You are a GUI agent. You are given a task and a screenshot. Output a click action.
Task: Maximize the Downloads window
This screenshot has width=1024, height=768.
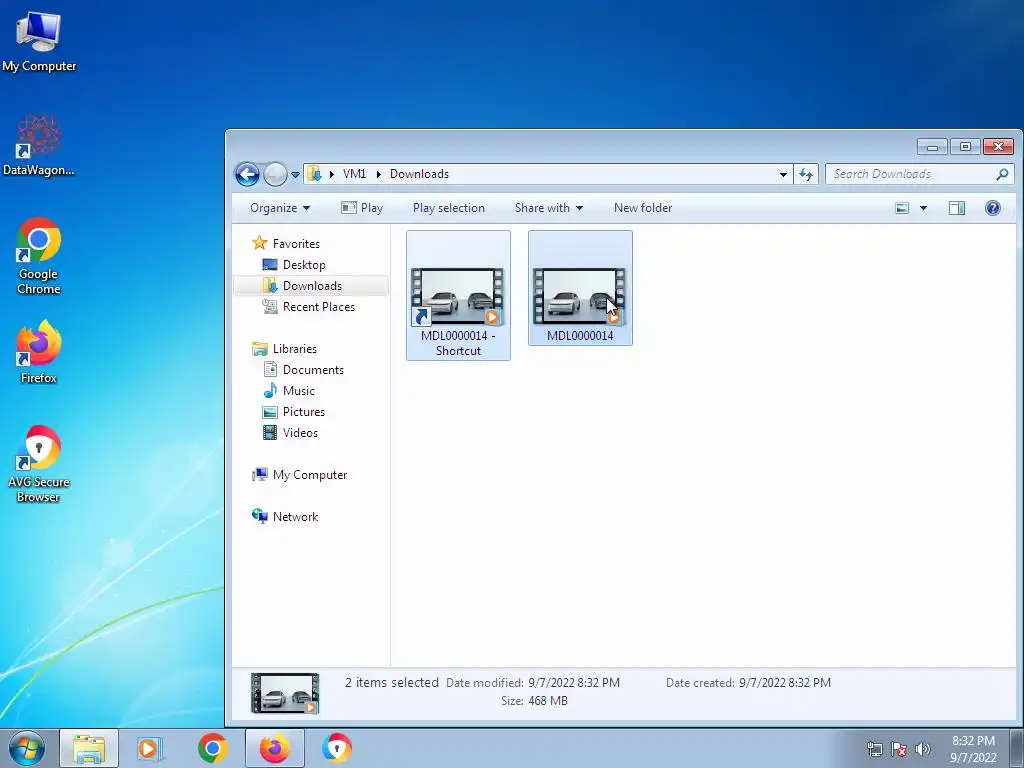coord(965,147)
